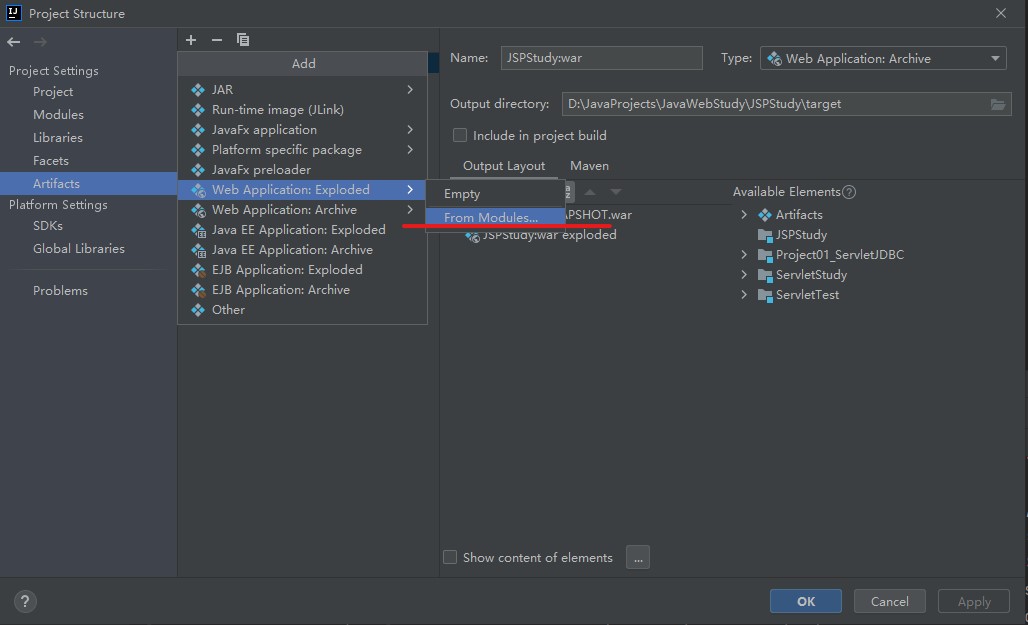The width and height of the screenshot is (1028, 625).
Task: Choose Empty in the submenu
Action: pyautogui.click(x=495, y=194)
